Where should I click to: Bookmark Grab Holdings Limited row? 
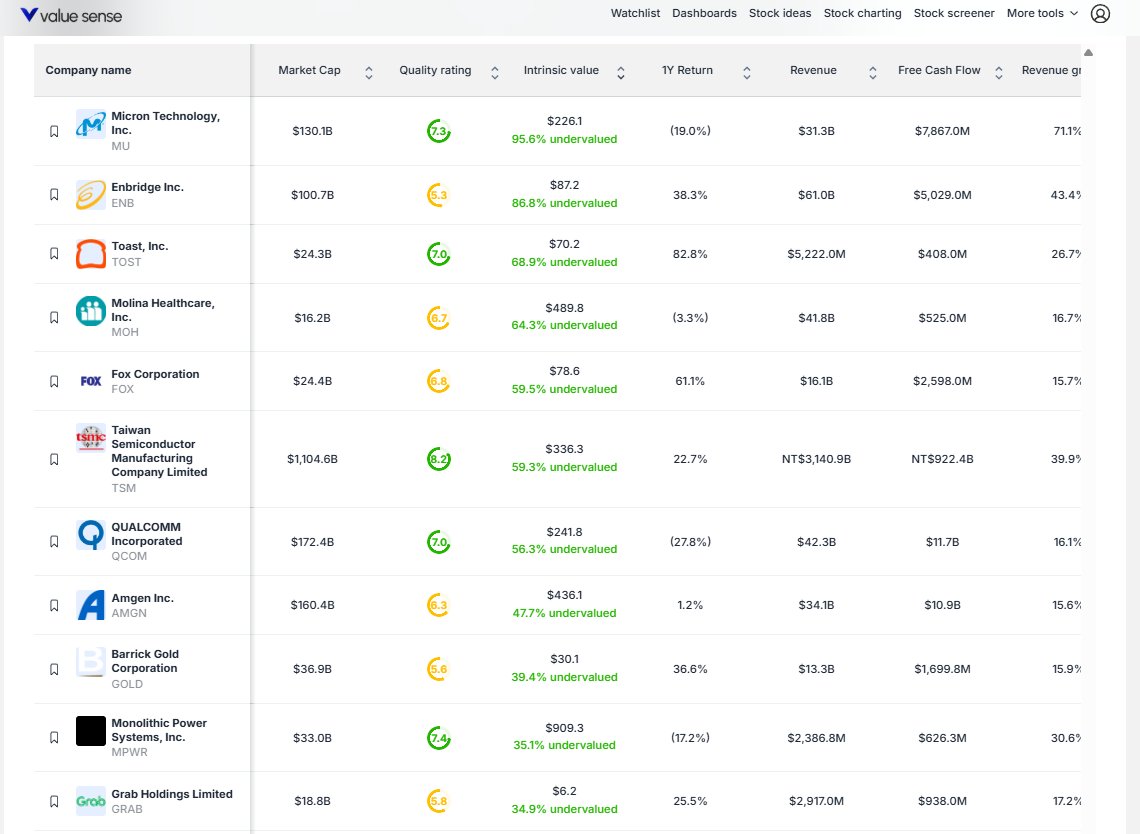[54, 801]
